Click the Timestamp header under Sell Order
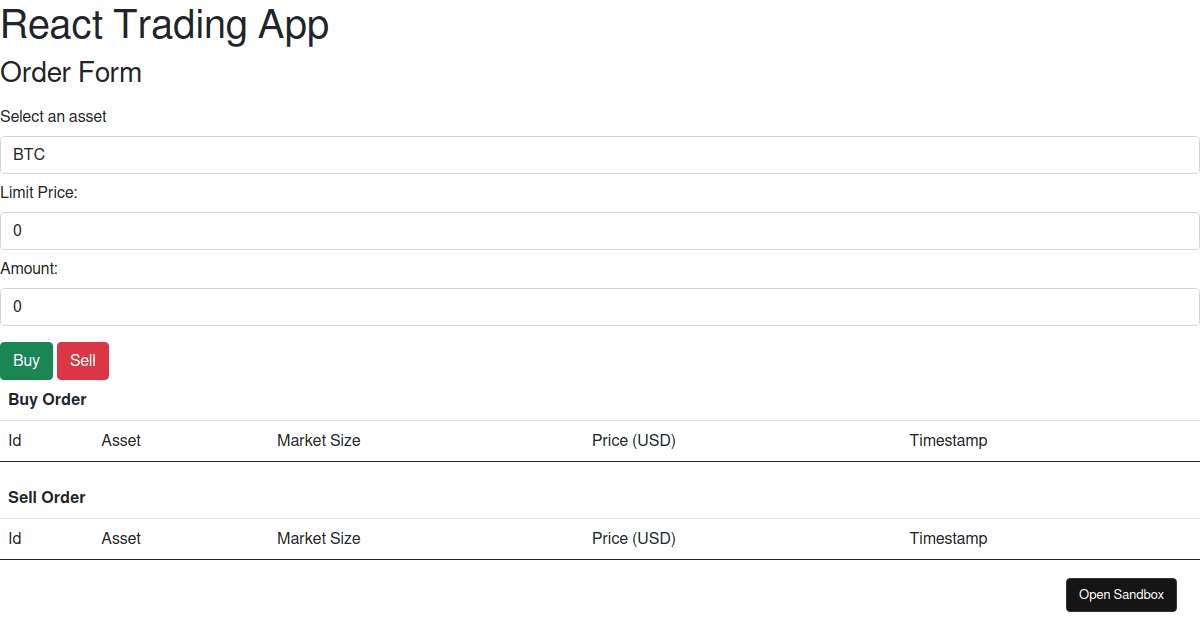 point(948,538)
